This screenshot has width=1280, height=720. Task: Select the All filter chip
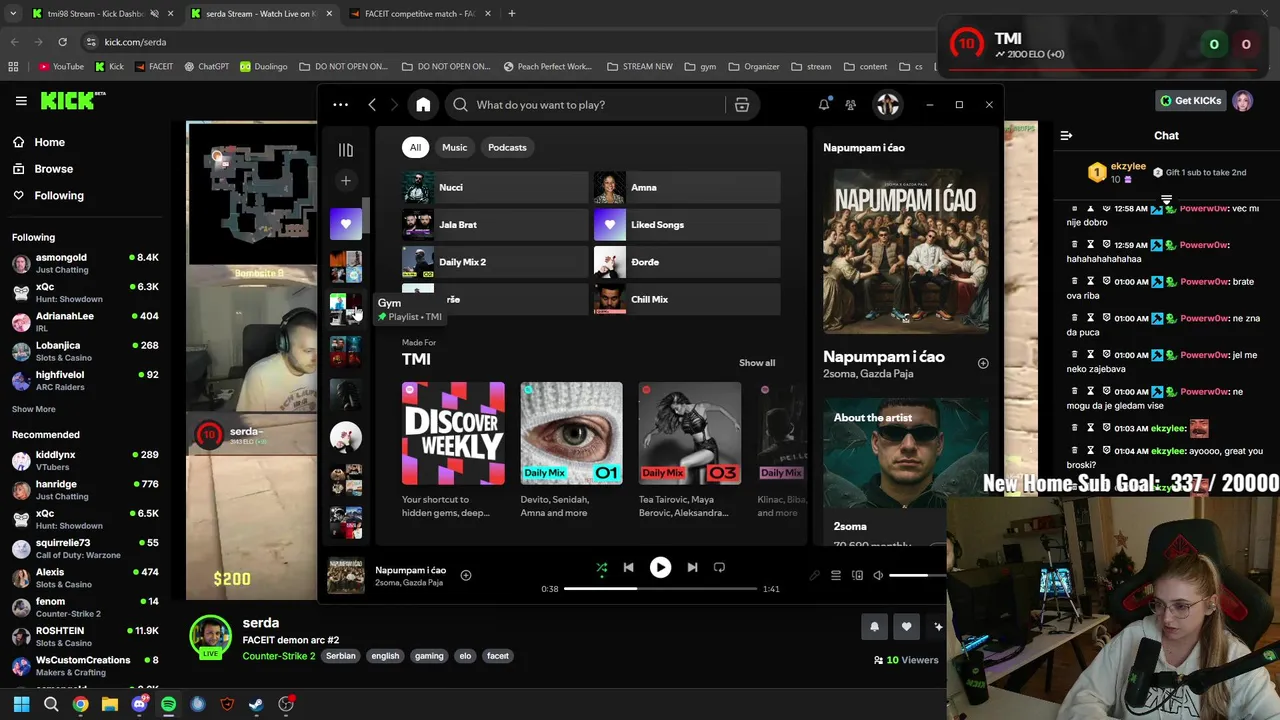[415, 147]
